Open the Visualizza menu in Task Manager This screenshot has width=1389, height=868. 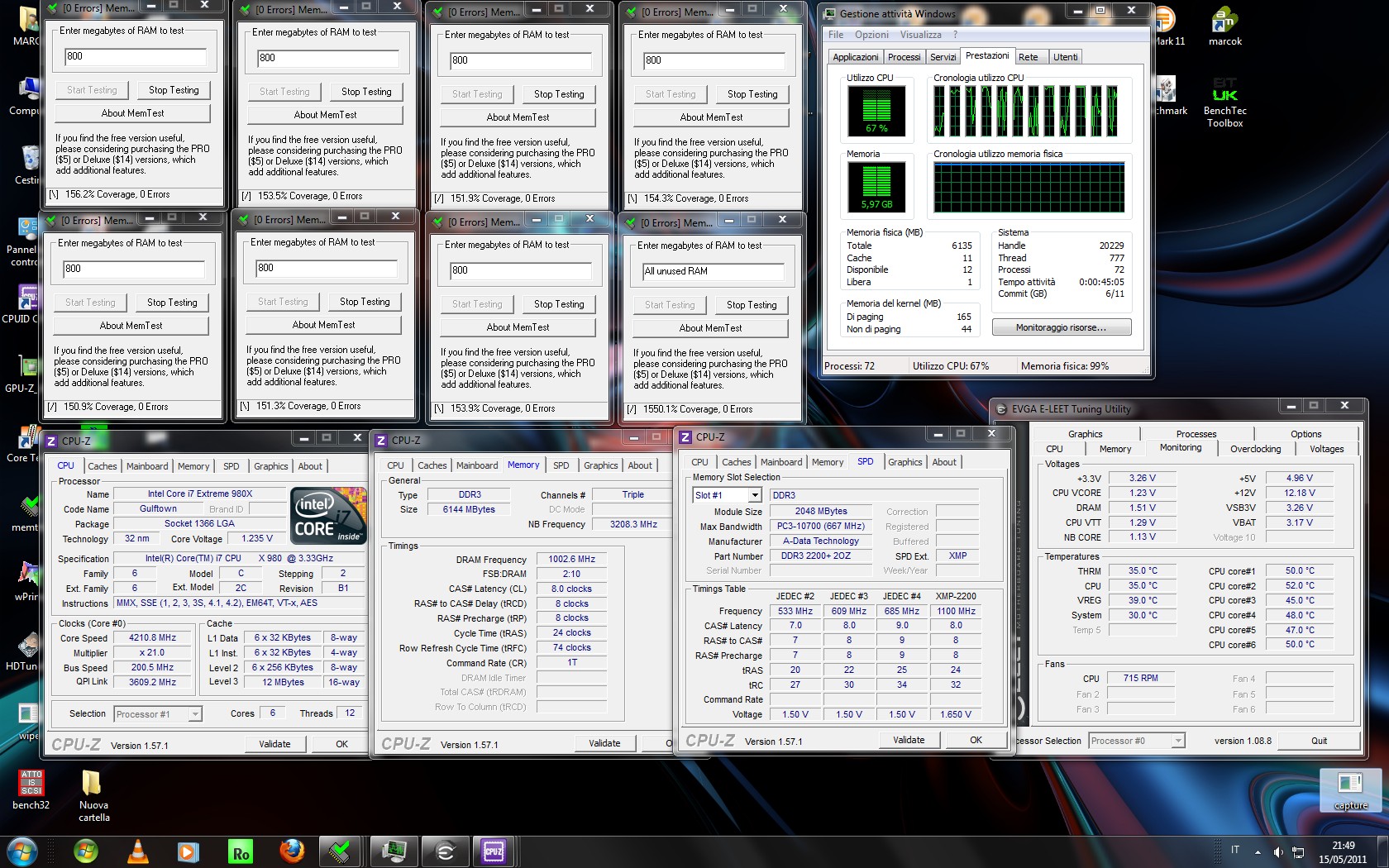(x=920, y=35)
